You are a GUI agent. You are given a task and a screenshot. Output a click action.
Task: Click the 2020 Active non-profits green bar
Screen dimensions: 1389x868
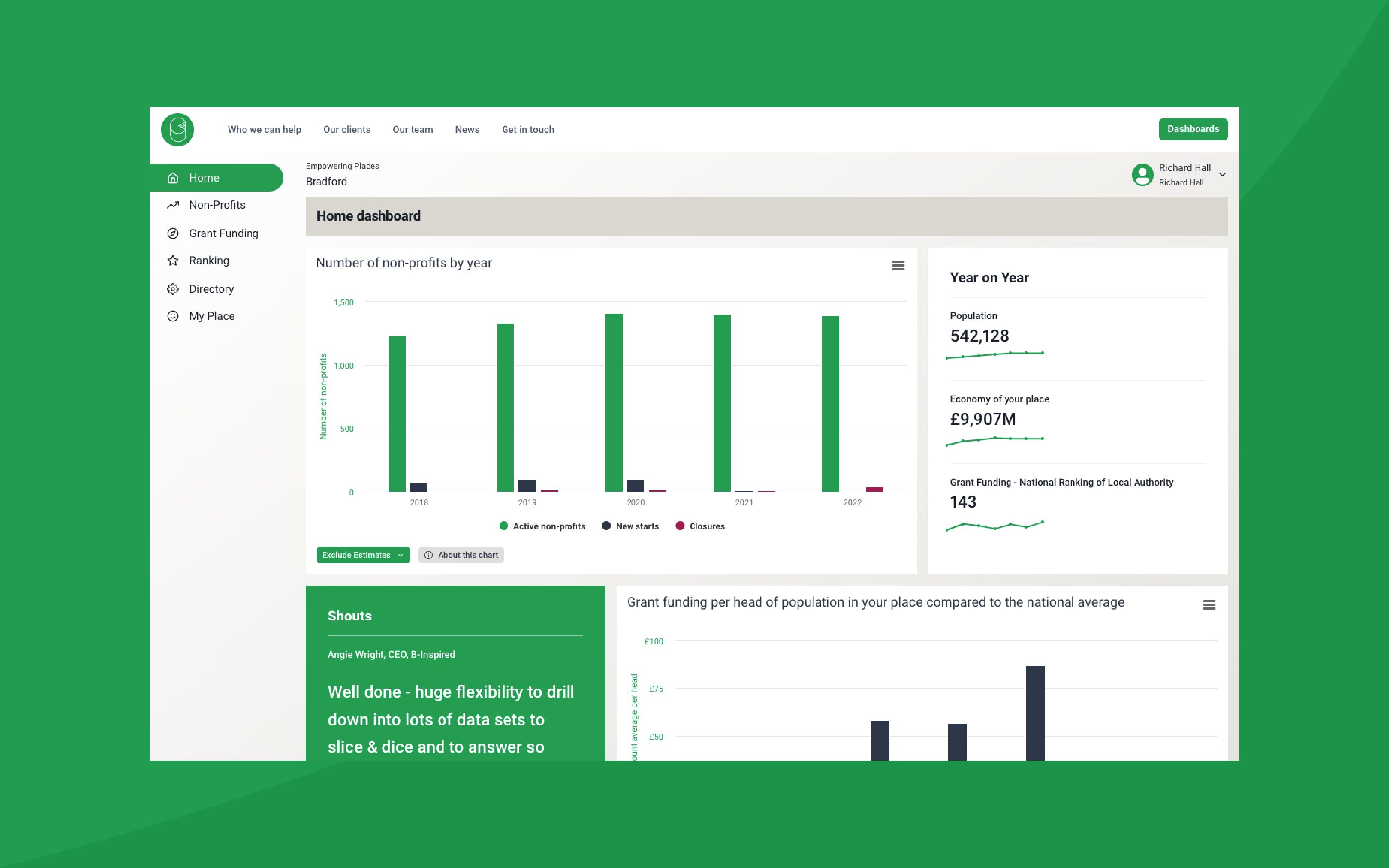click(614, 402)
